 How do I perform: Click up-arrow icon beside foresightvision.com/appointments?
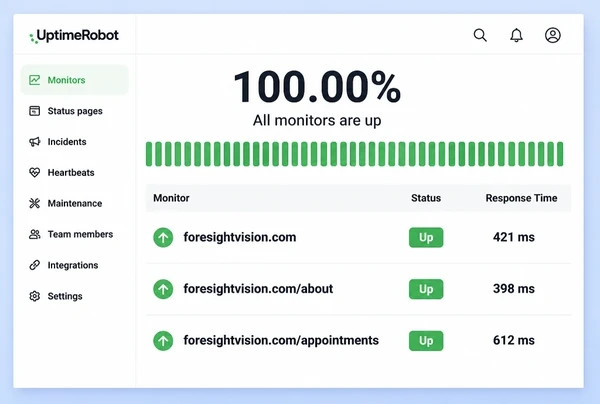coord(163,341)
